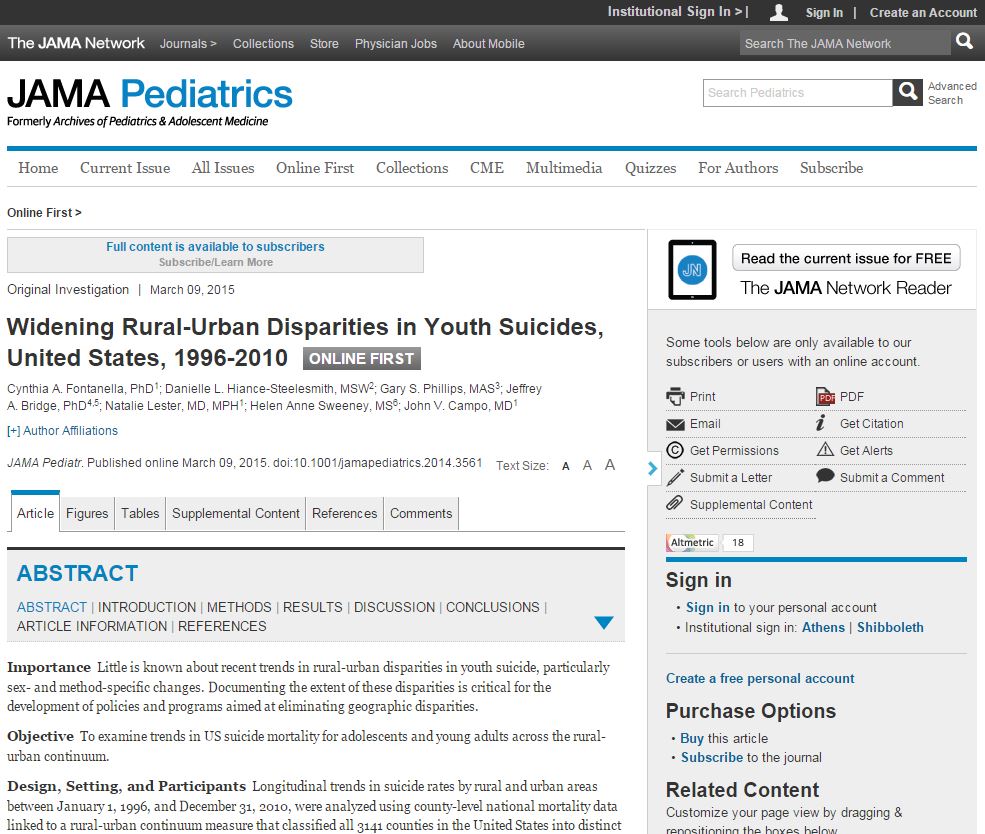Click the Search The JAMA Network field
The width and height of the screenshot is (985, 834).
coord(844,43)
